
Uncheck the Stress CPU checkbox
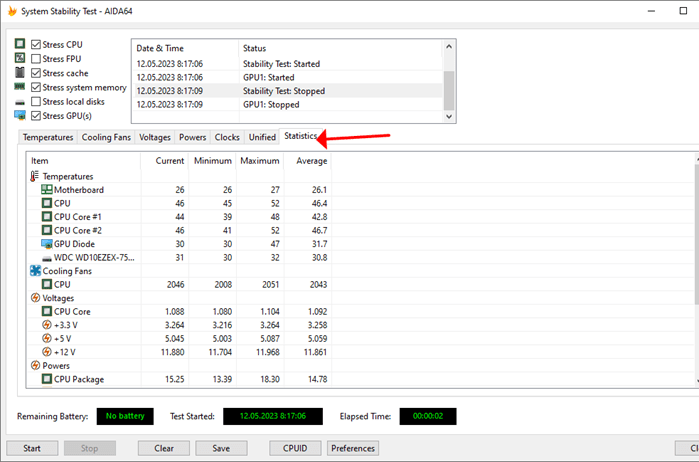tap(36, 44)
